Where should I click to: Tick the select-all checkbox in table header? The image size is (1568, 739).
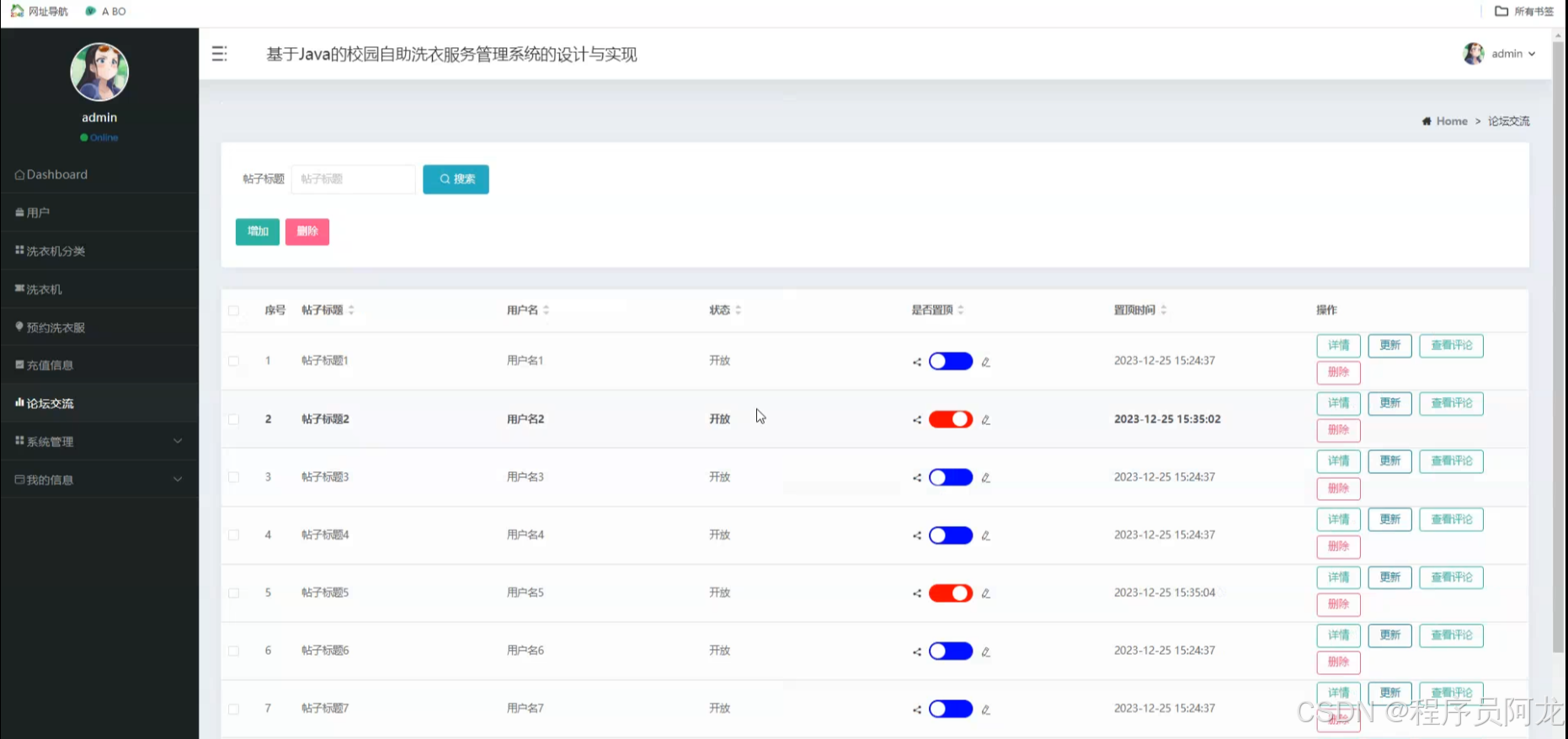point(233,311)
